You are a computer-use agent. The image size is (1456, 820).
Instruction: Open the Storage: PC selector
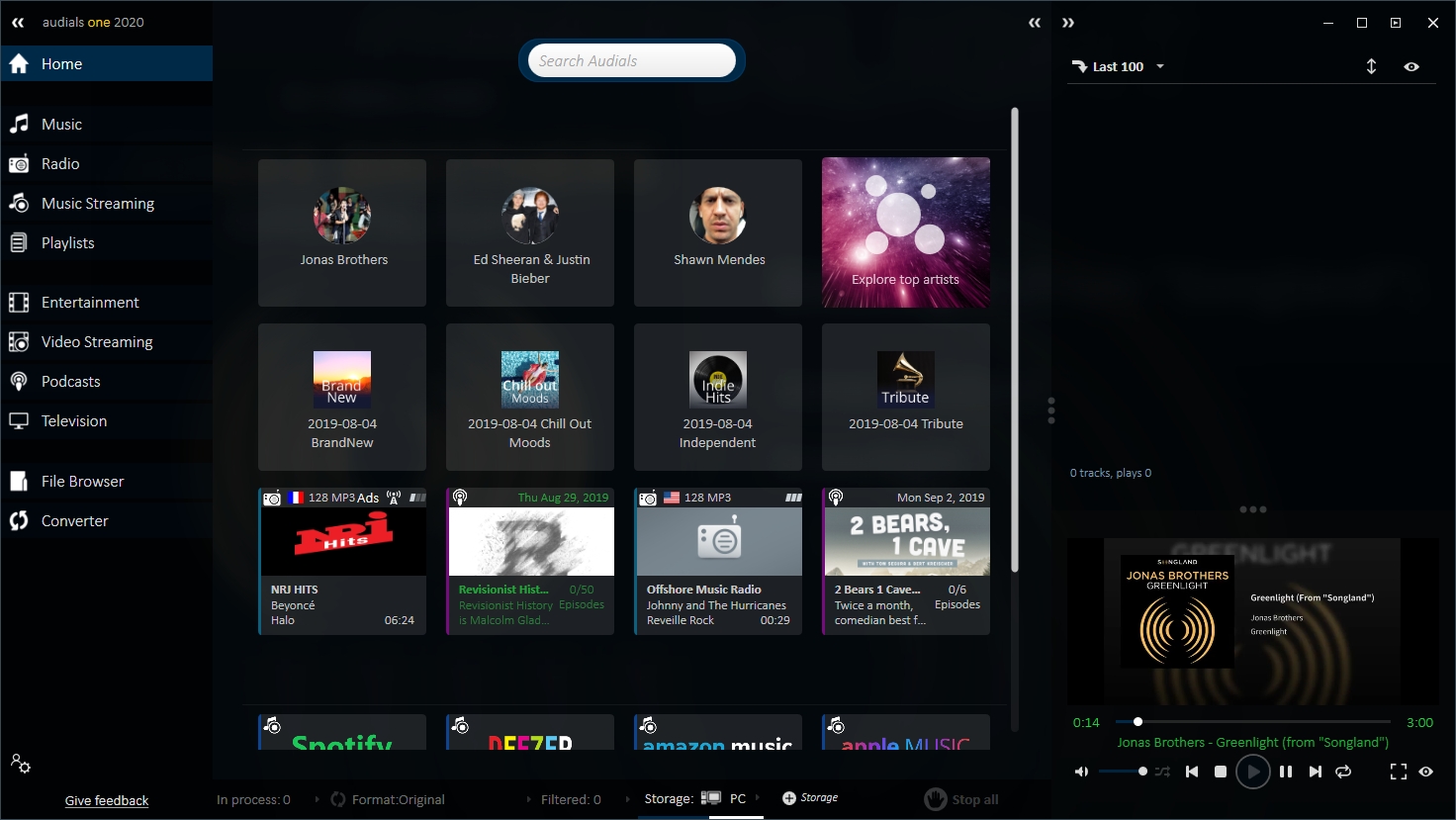700,798
